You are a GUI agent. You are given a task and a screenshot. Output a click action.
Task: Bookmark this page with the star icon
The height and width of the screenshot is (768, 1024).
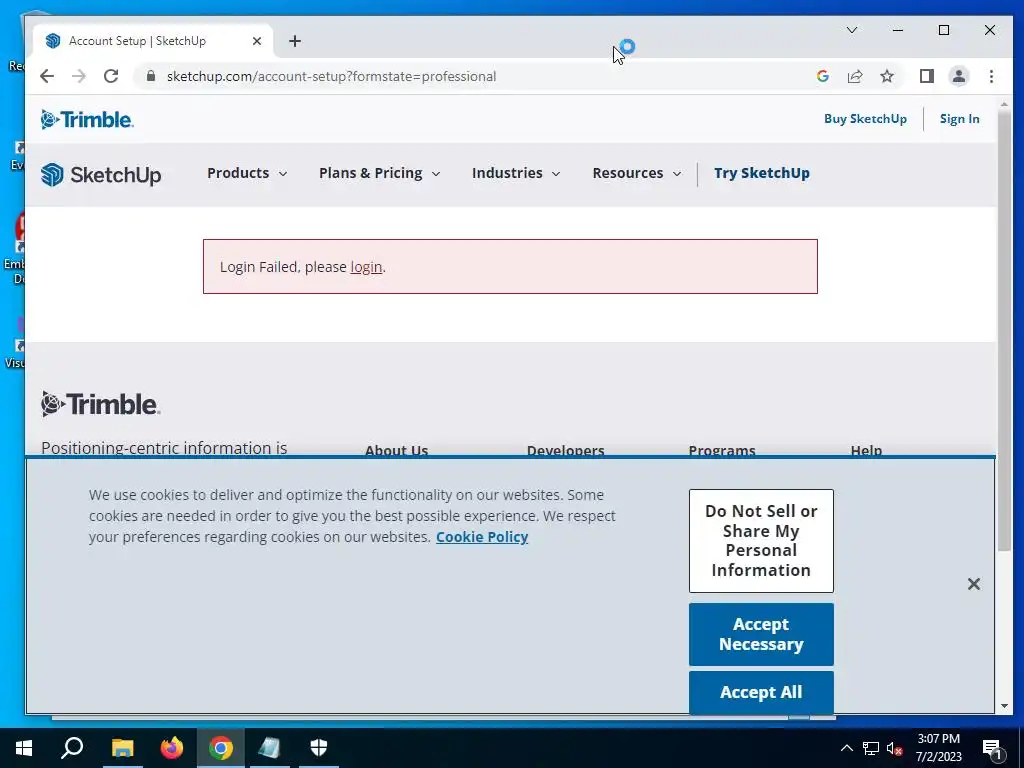[x=887, y=76]
